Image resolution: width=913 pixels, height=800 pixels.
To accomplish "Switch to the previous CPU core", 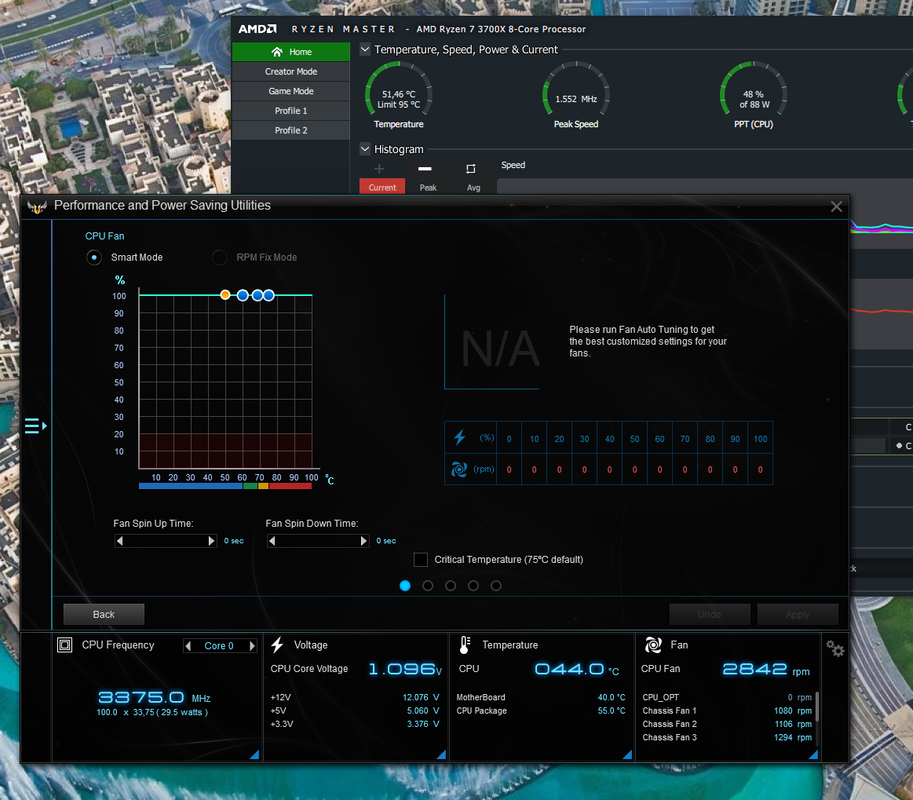I will coord(188,646).
